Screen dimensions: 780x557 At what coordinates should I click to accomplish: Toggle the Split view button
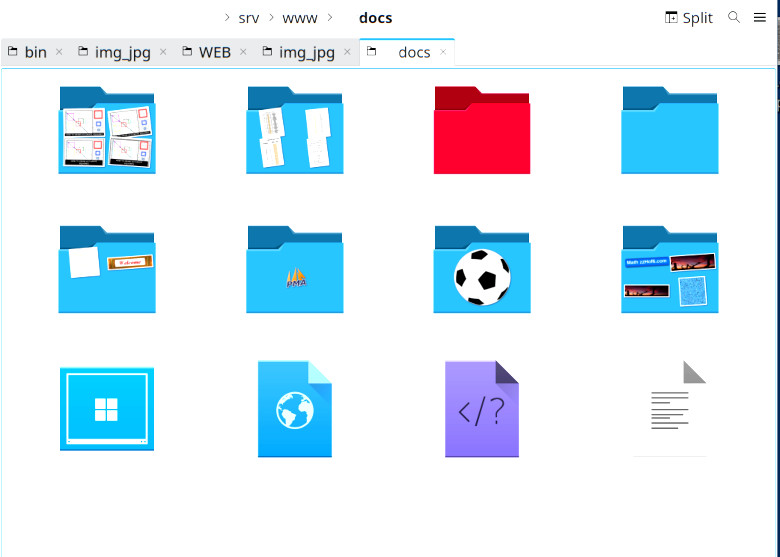tap(689, 18)
